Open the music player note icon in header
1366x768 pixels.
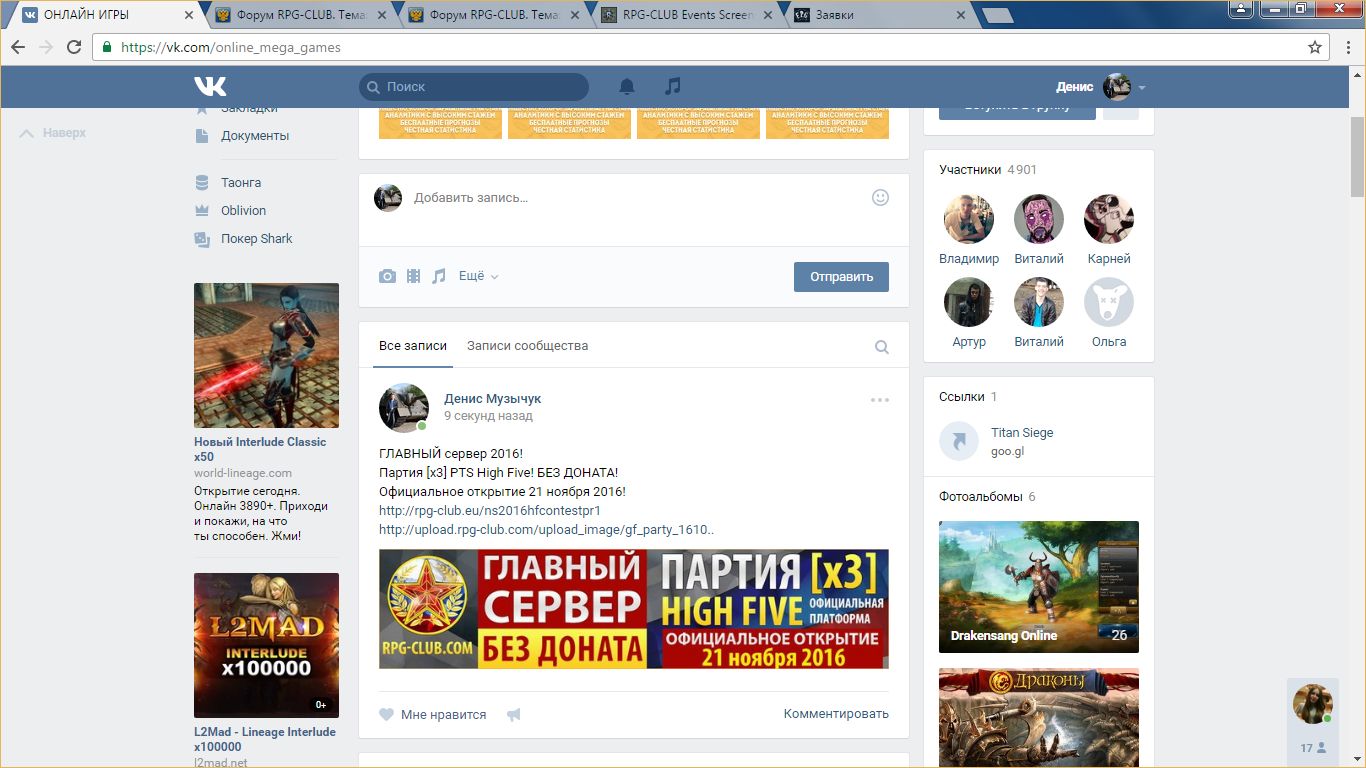(x=673, y=87)
